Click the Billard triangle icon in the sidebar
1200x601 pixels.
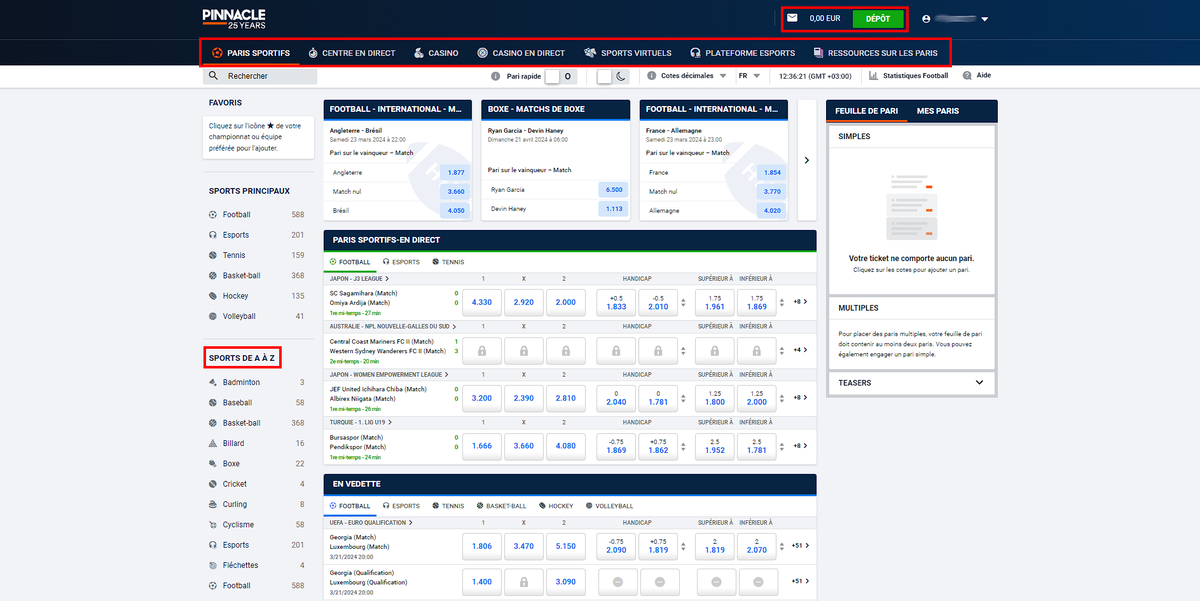213,443
